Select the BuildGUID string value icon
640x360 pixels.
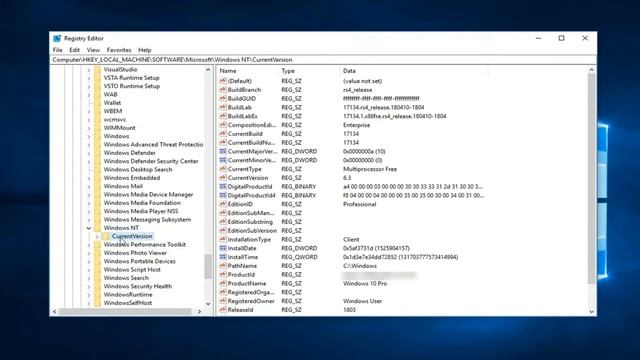click(x=223, y=98)
